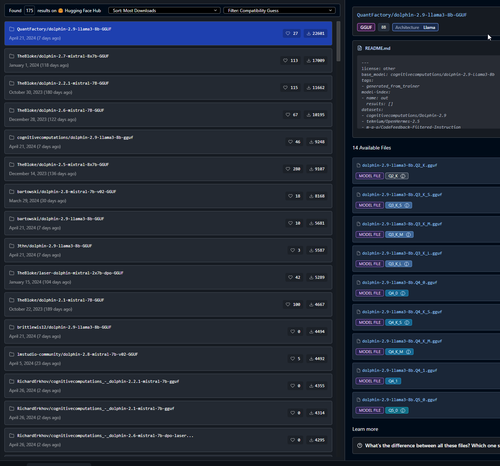Click MODEL FILE tag under Q4_1 file

point(370,381)
